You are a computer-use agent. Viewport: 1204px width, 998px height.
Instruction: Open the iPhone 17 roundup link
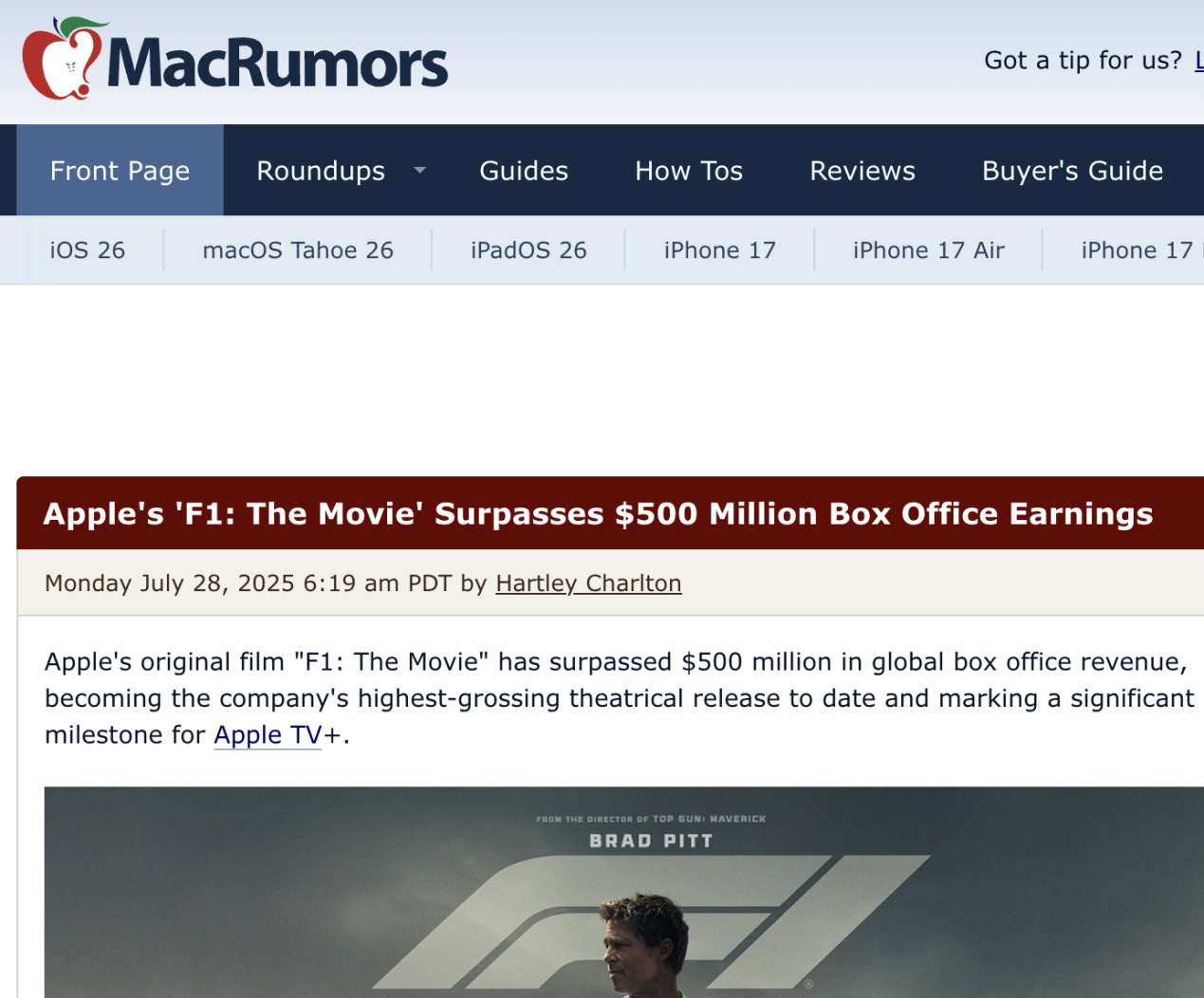coord(719,250)
